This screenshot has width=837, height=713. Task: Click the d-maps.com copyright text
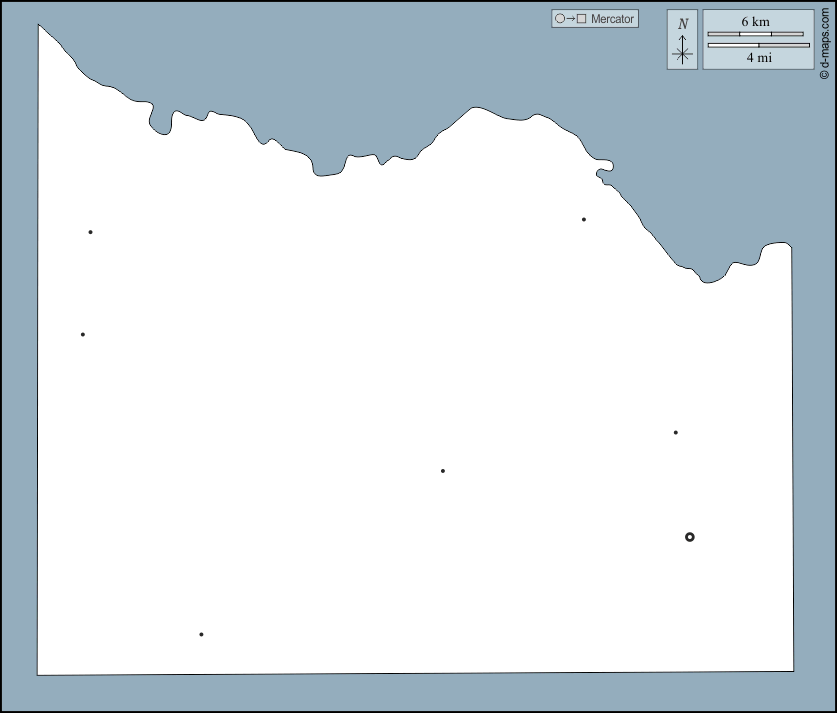pyautogui.click(x=824, y=40)
